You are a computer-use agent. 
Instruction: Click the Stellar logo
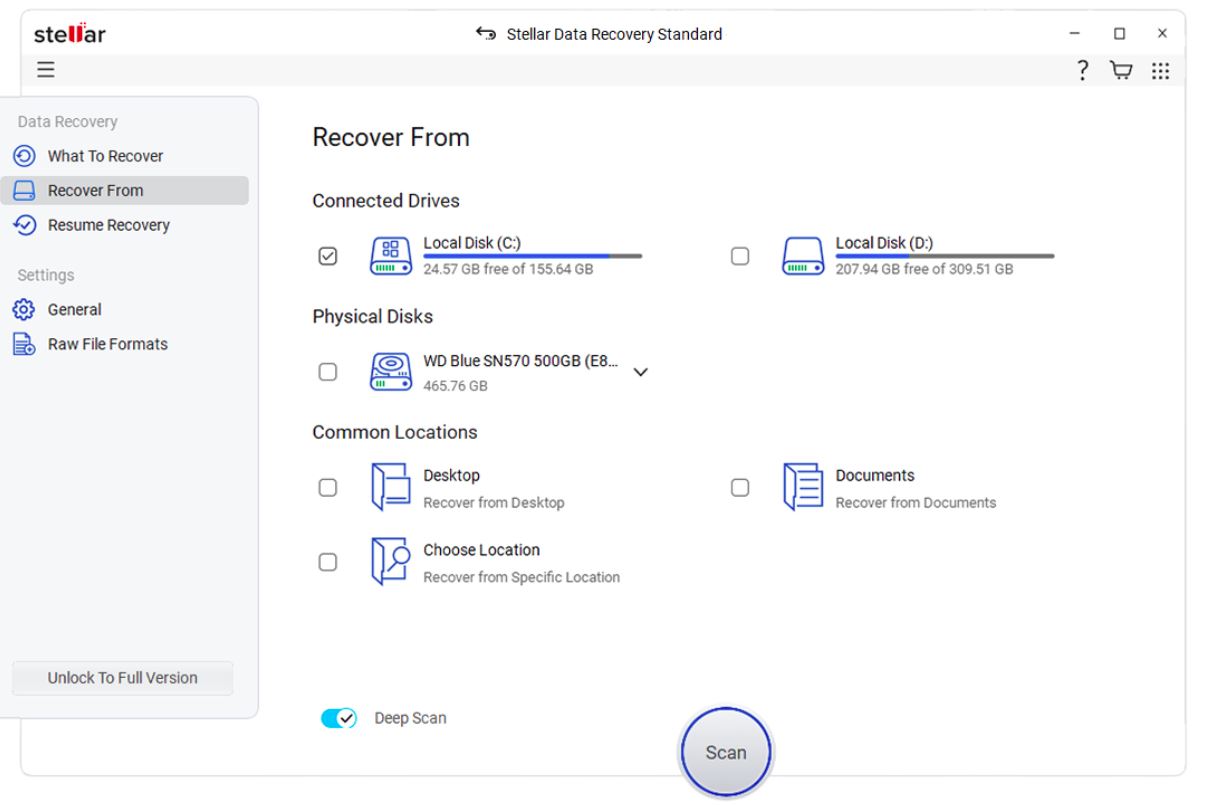point(70,34)
